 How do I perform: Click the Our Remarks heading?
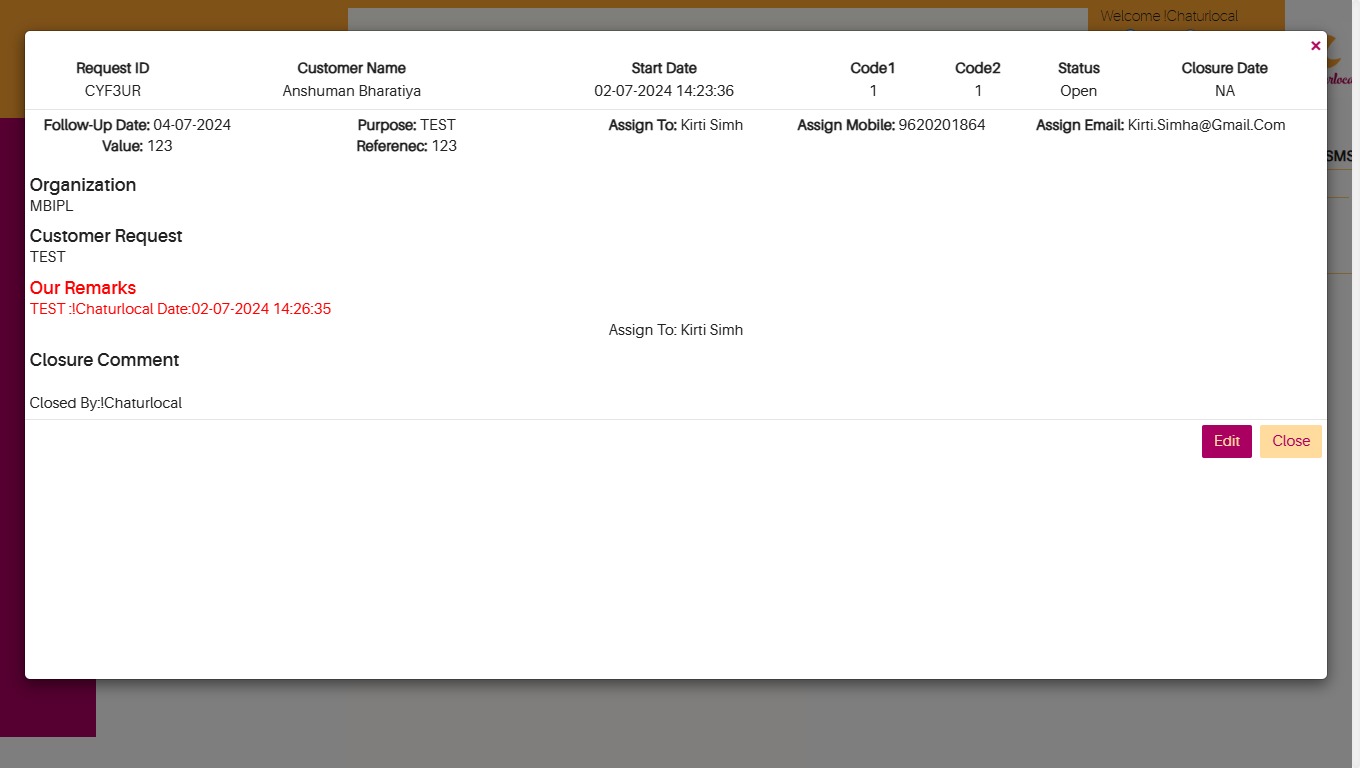[x=83, y=288]
